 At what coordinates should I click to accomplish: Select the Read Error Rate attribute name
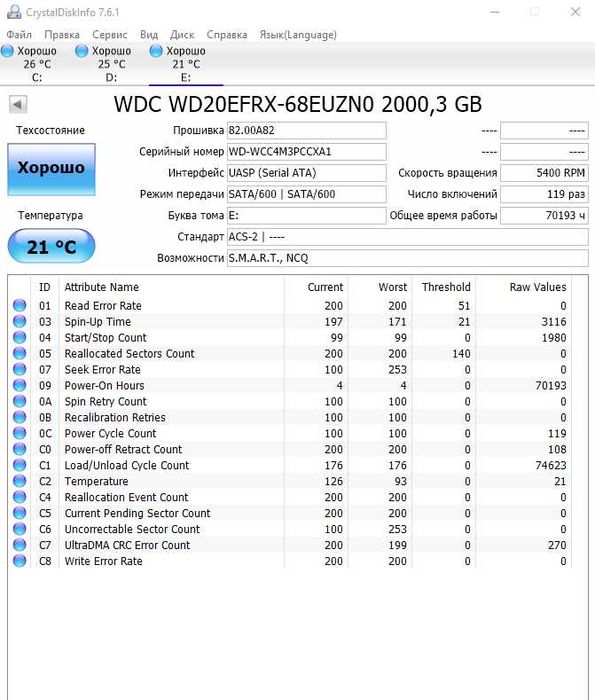click(103, 306)
